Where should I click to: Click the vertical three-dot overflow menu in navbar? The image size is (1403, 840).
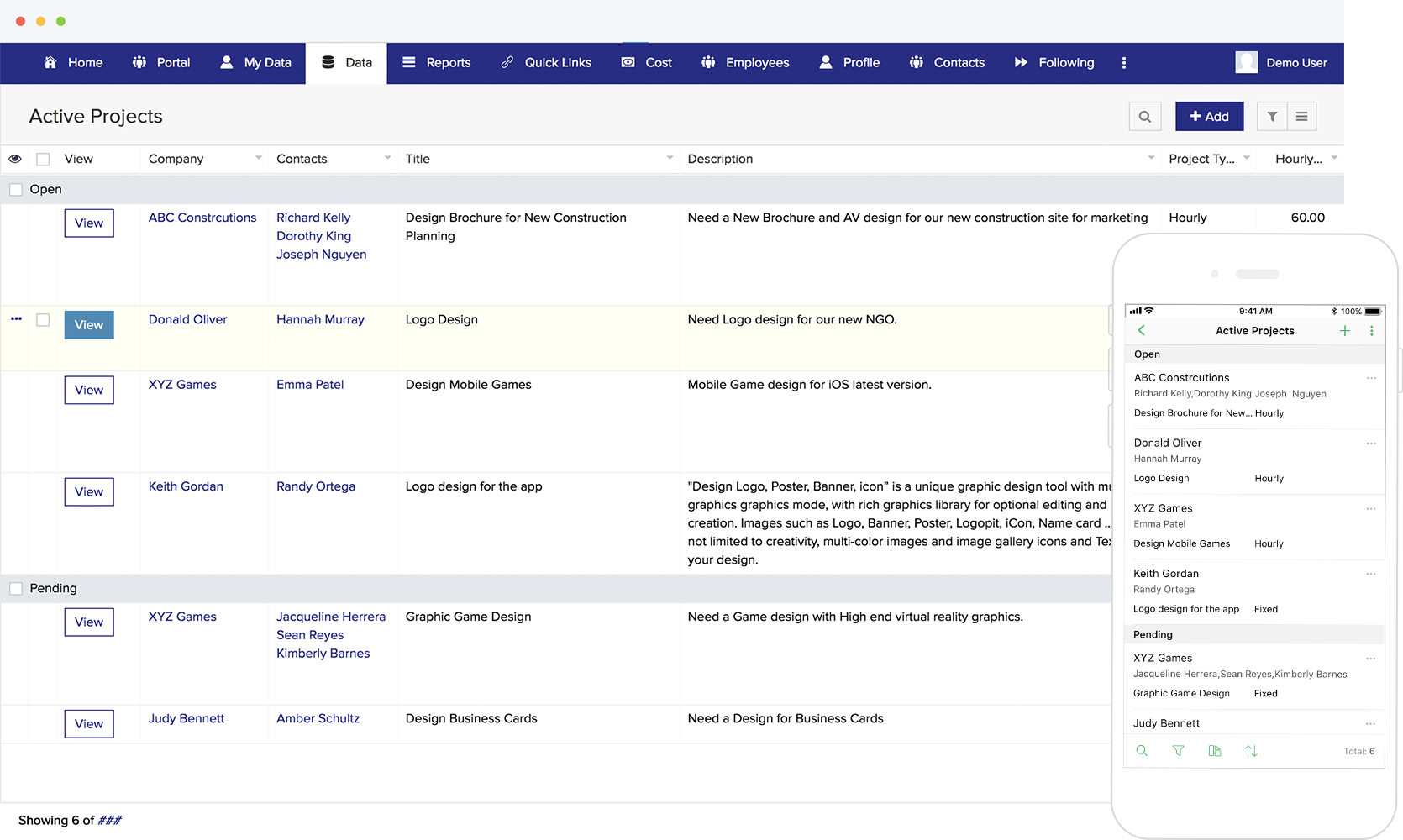coord(1123,63)
